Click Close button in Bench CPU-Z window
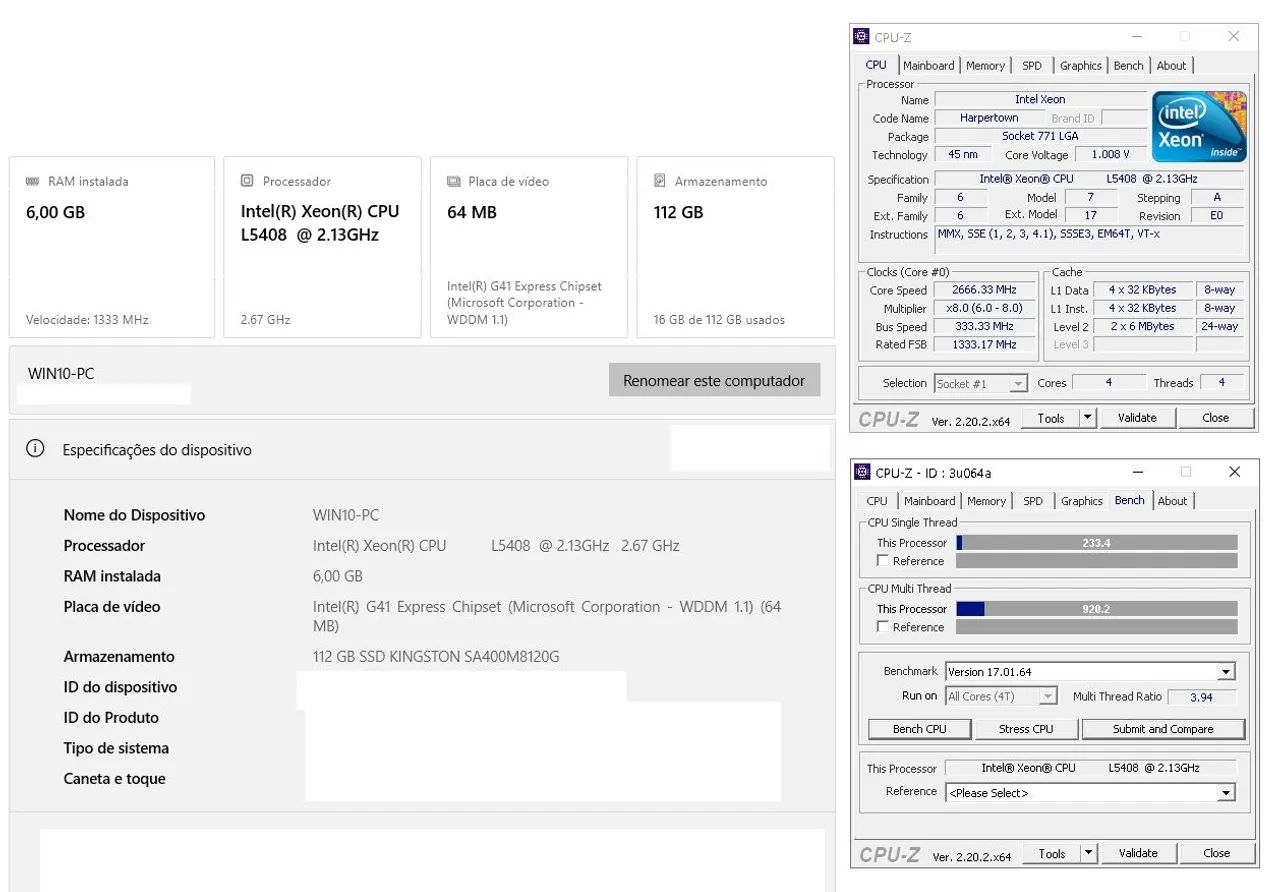 [x=1217, y=853]
